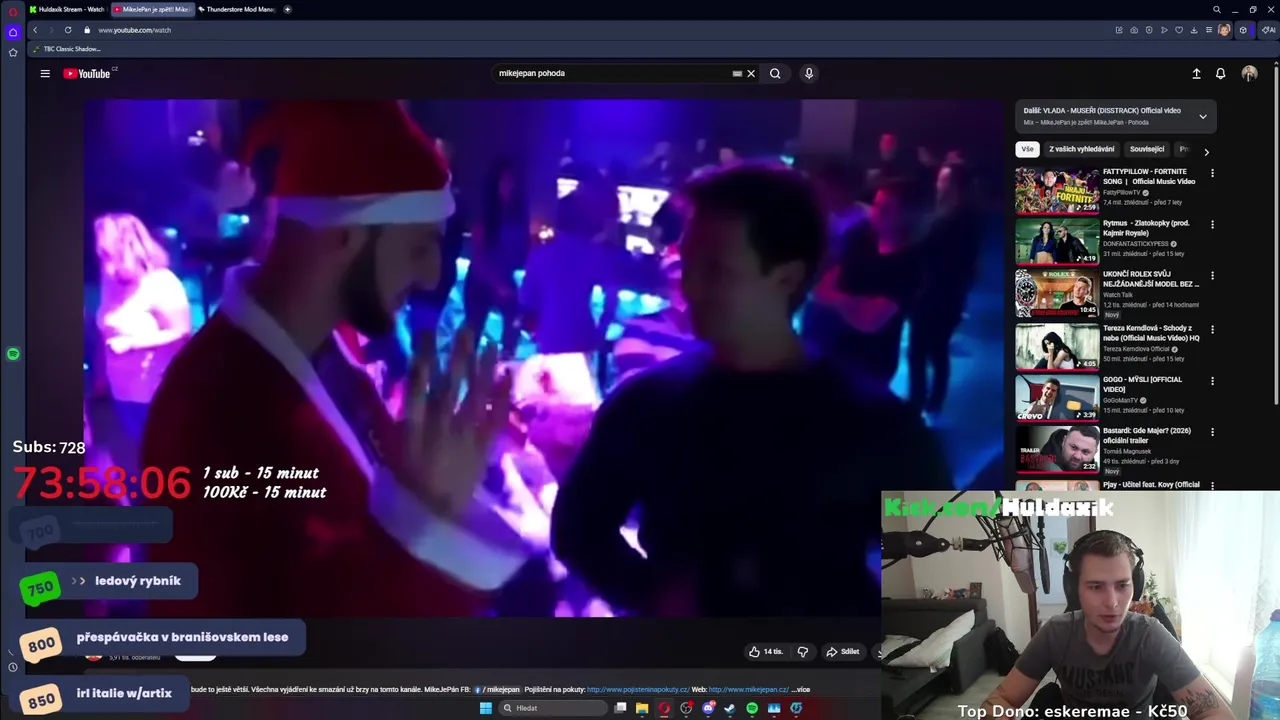Open options menu for Rolex video

tap(1212, 275)
